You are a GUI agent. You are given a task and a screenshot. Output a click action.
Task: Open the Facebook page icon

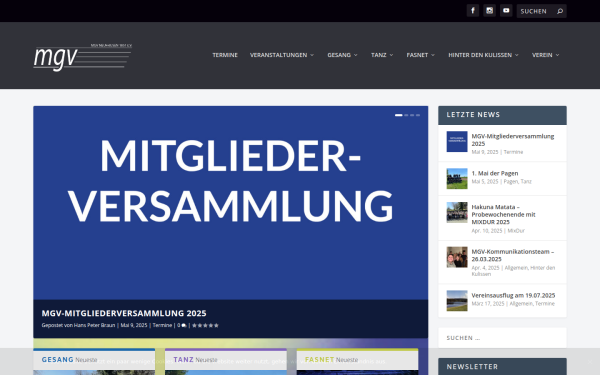point(473,11)
